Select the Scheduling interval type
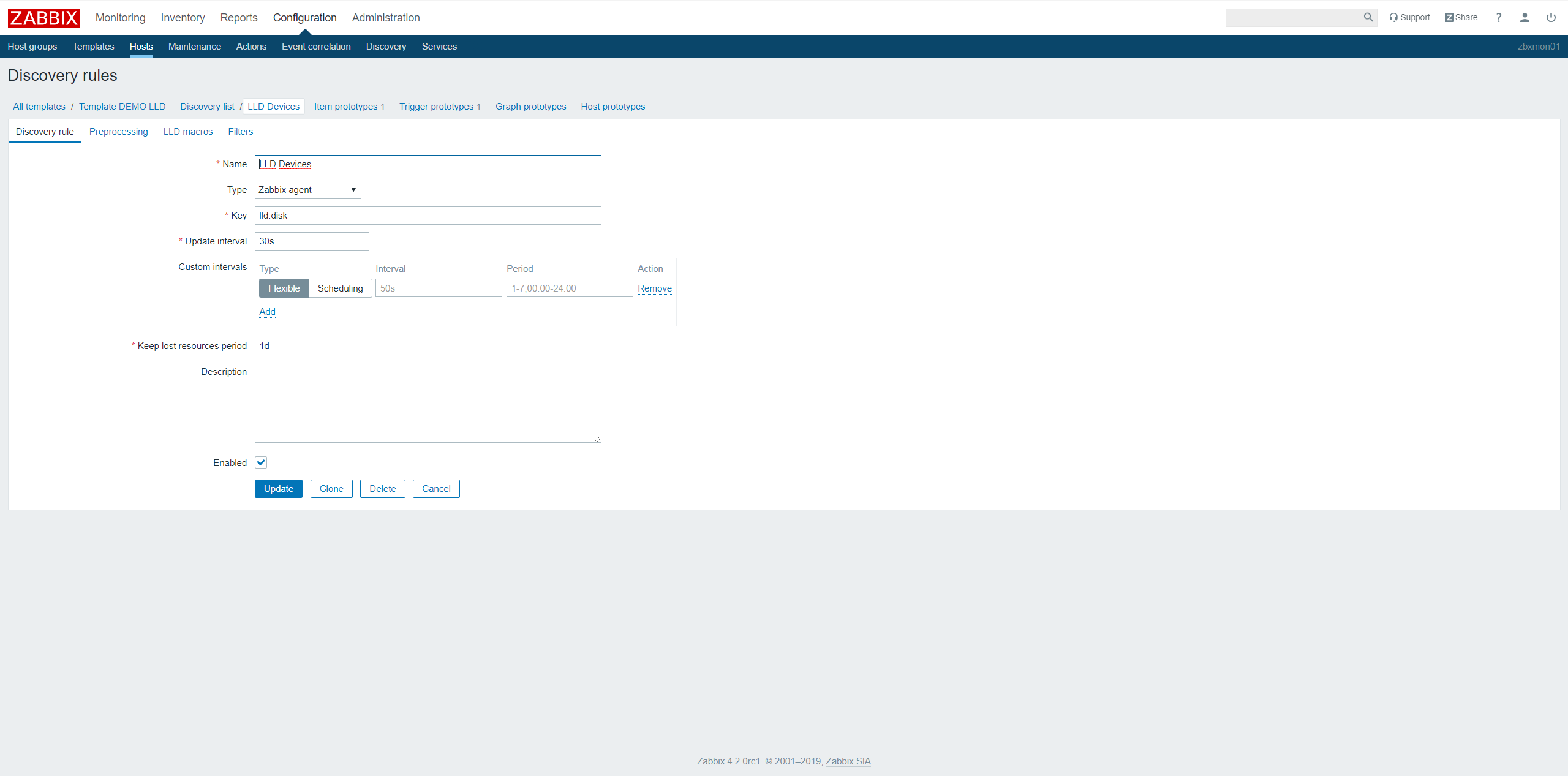The height and width of the screenshot is (776, 1568). [340, 288]
